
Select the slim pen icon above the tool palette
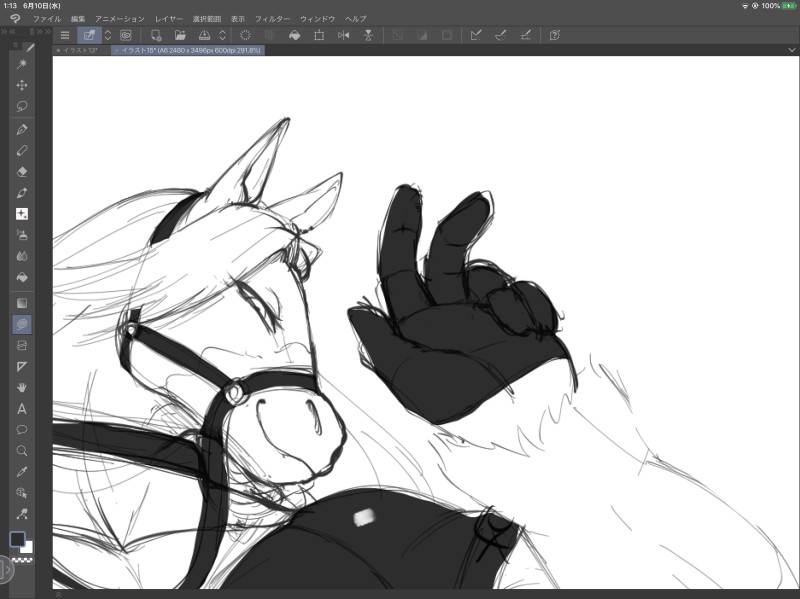[x=31, y=47]
